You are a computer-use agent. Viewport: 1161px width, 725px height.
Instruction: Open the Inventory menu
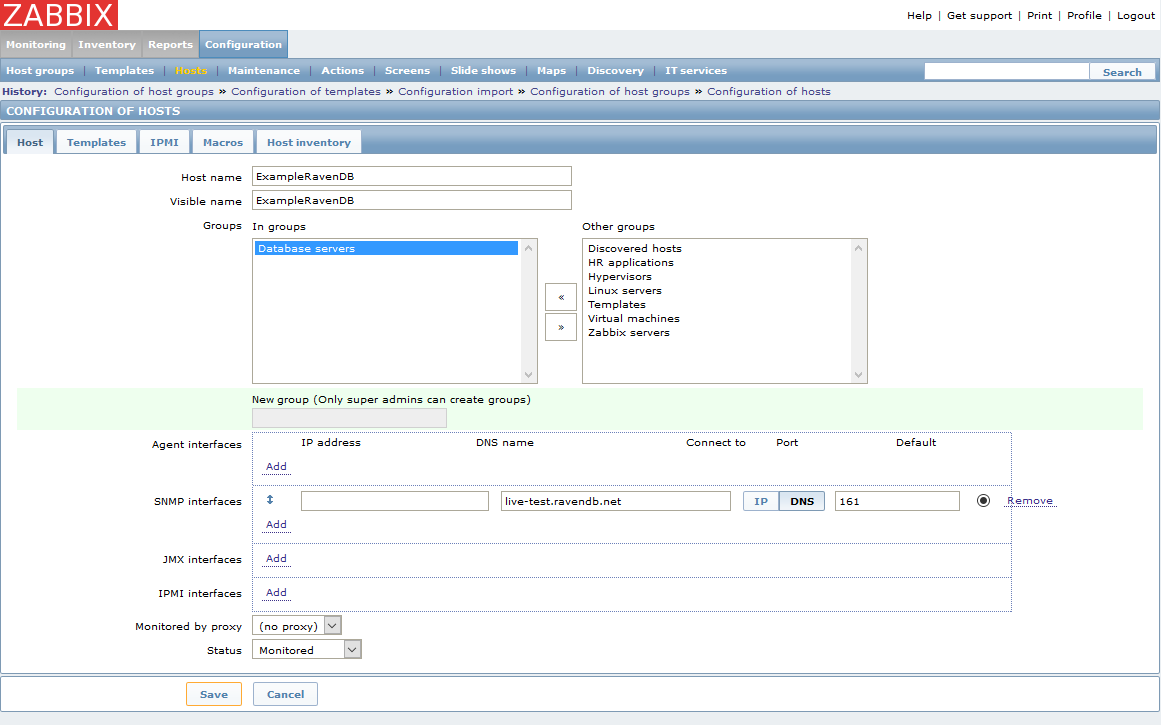(x=107, y=44)
